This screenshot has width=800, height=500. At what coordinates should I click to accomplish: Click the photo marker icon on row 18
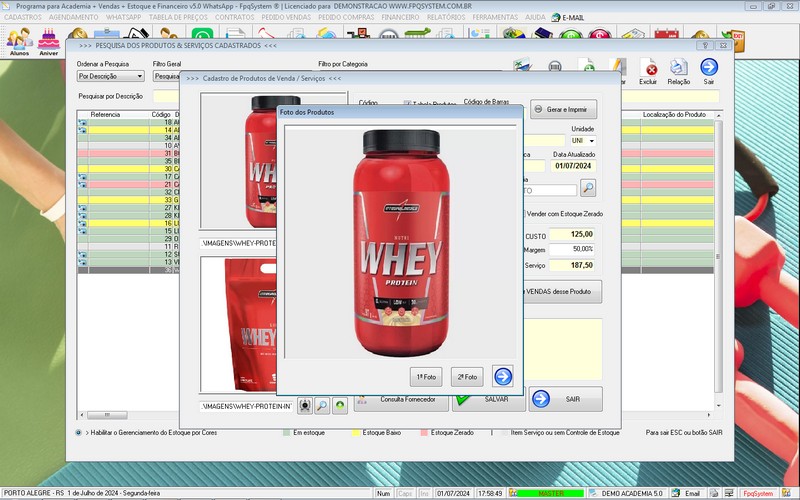(x=82, y=122)
